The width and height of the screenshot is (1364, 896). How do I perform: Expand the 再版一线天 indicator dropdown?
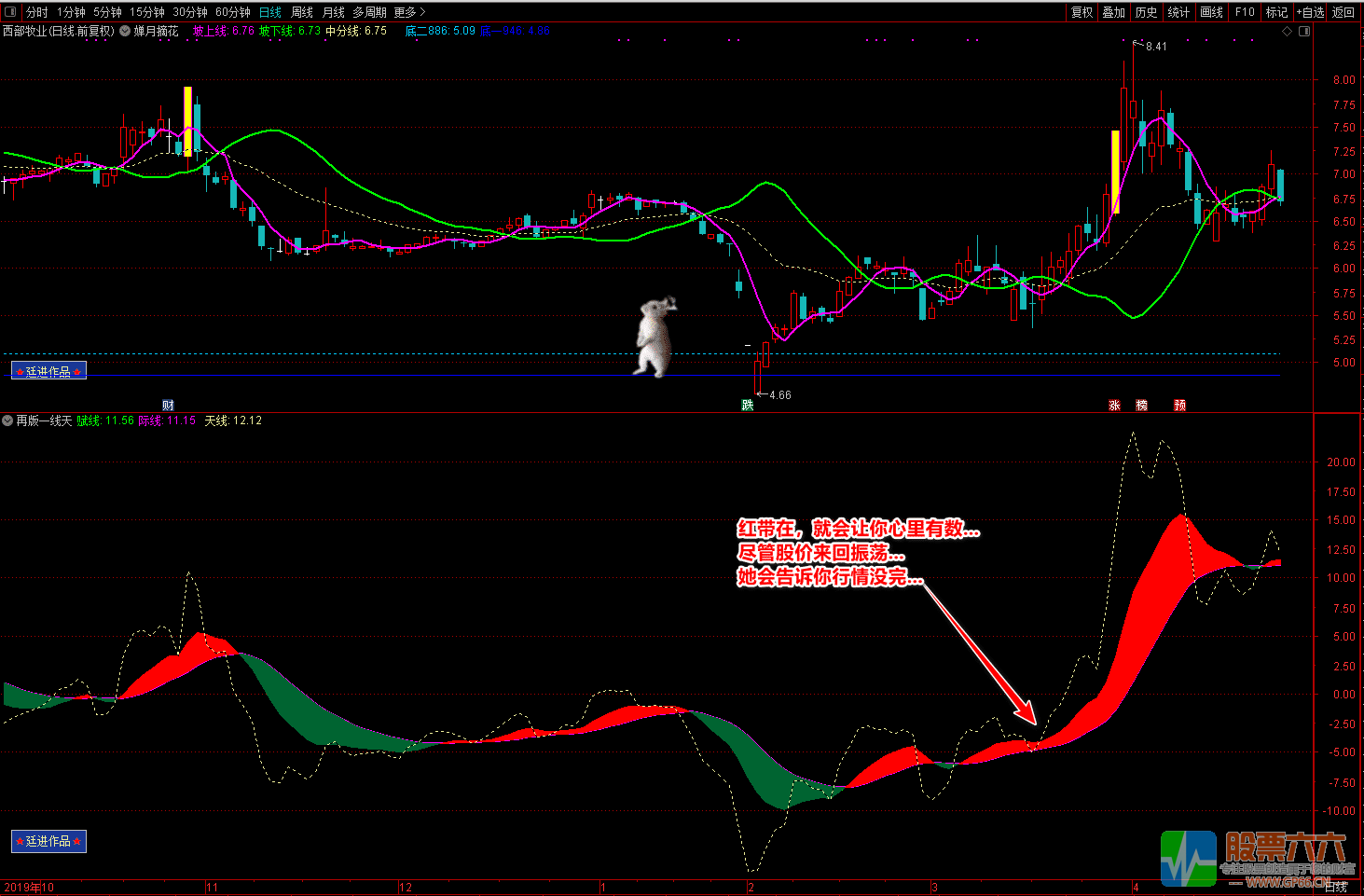coord(7,420)
